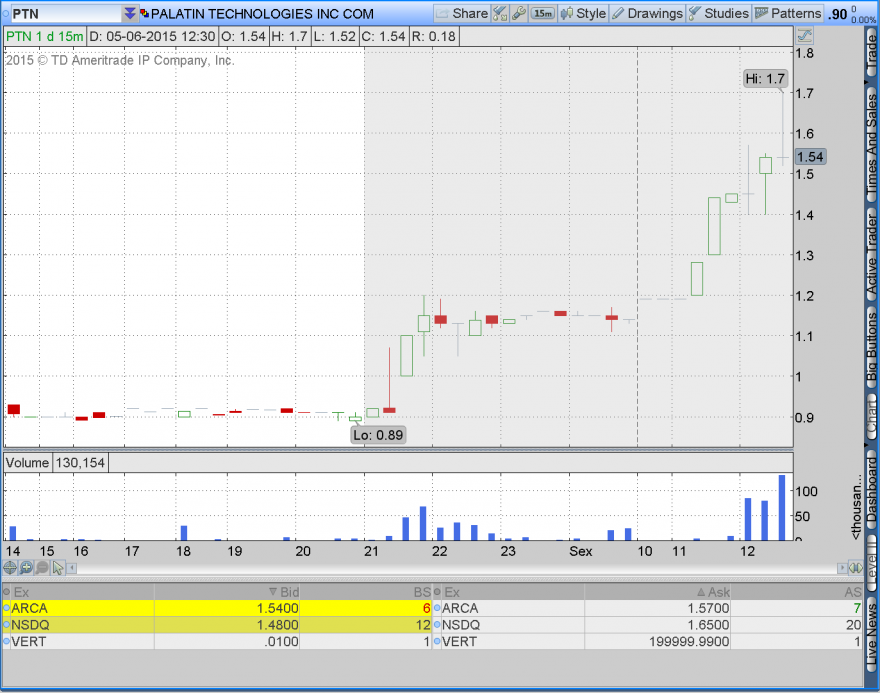Click the scroll left arrow near pointer

coord(72,568)
